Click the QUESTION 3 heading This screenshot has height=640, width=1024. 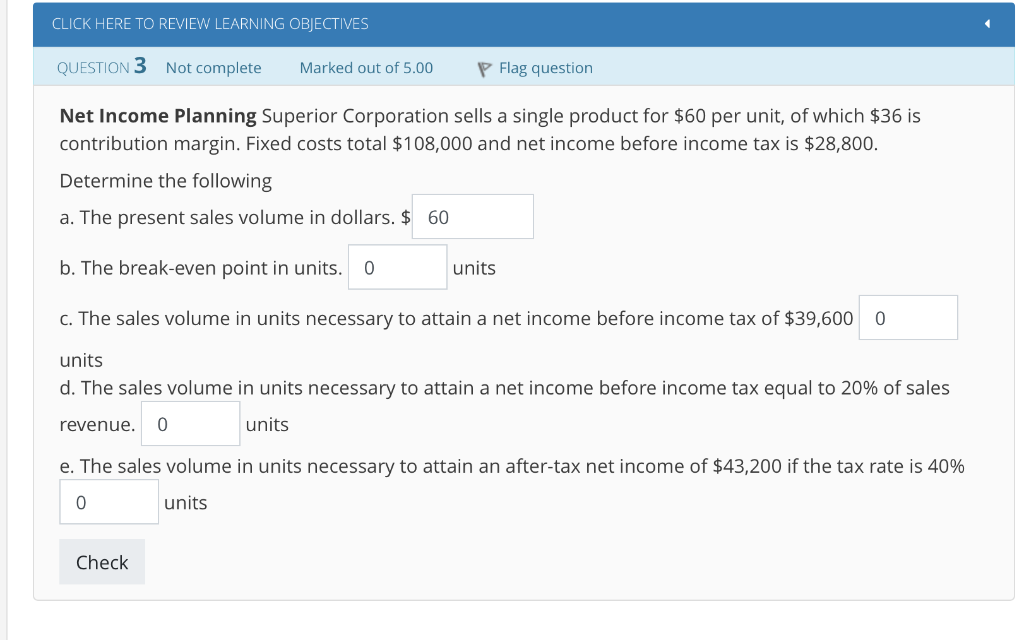(x=101, y=67)
